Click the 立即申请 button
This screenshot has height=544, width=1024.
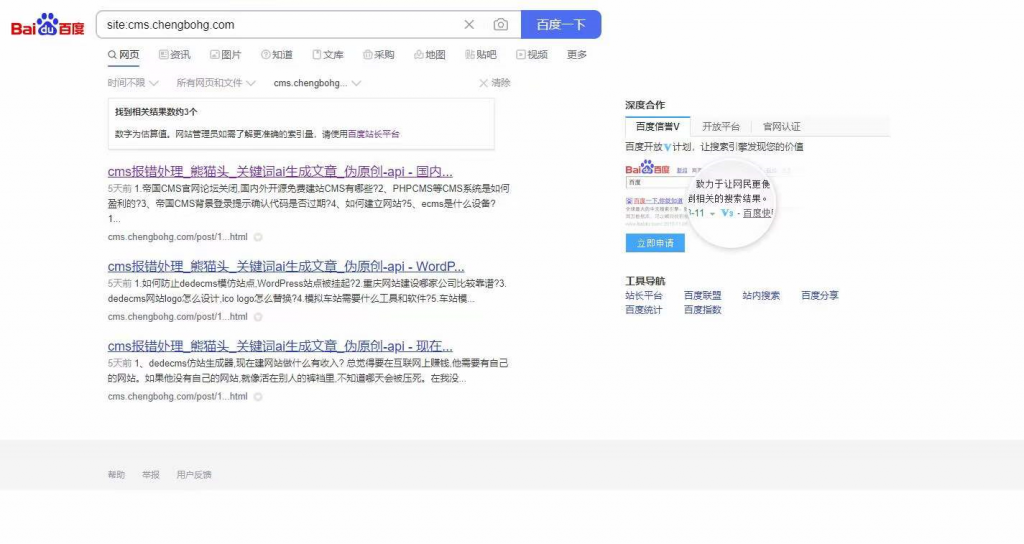[655, 243]
